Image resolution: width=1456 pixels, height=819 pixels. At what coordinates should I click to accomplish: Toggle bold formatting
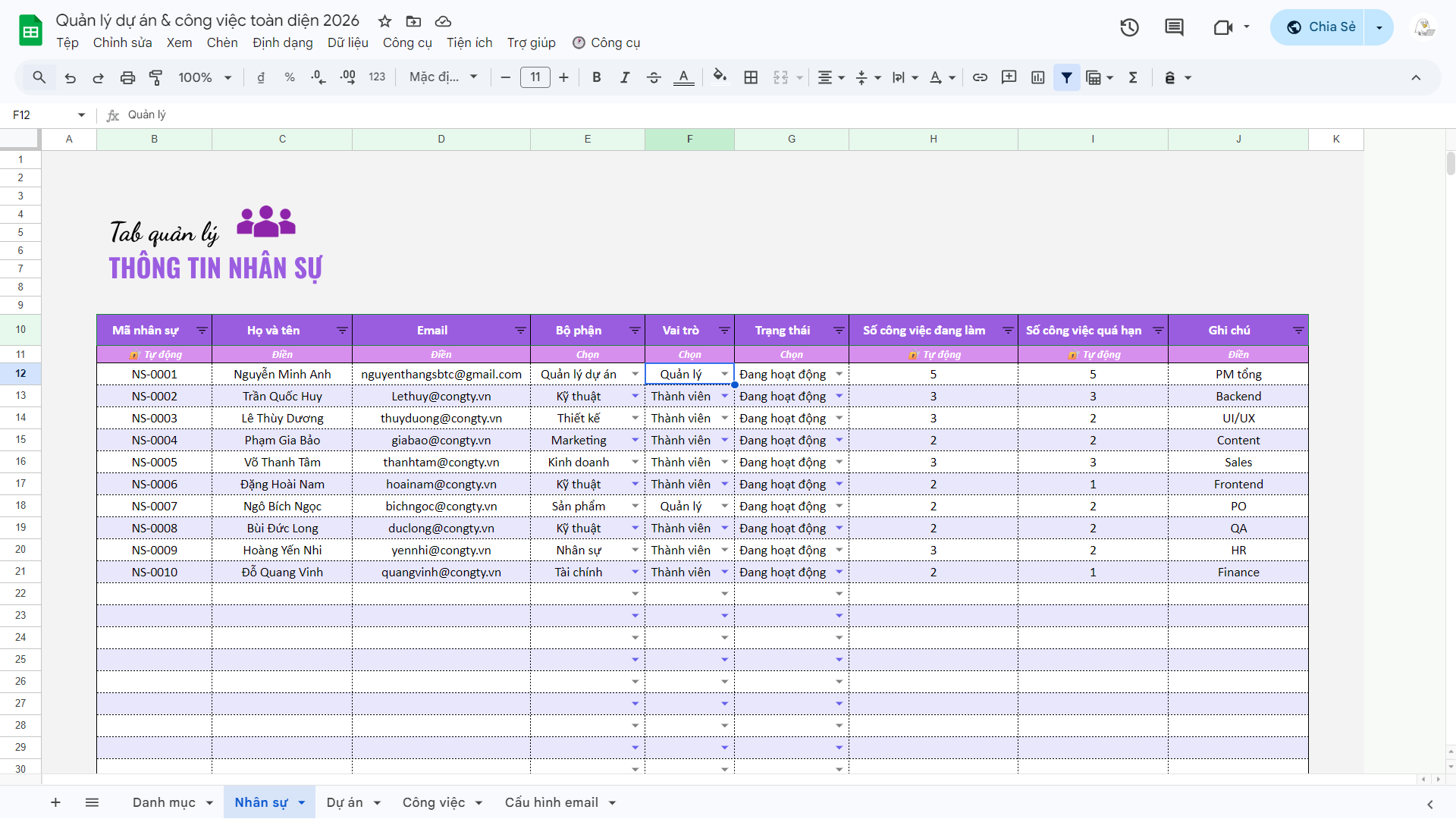coord(596,77)
